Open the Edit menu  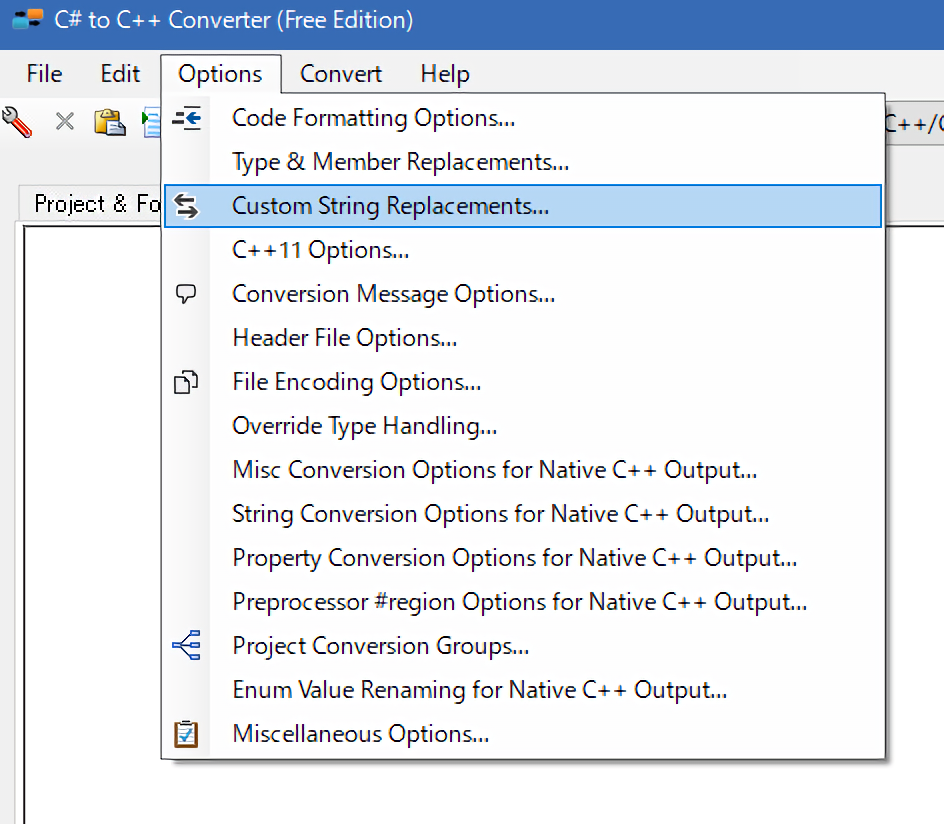(x=120, y=74)
